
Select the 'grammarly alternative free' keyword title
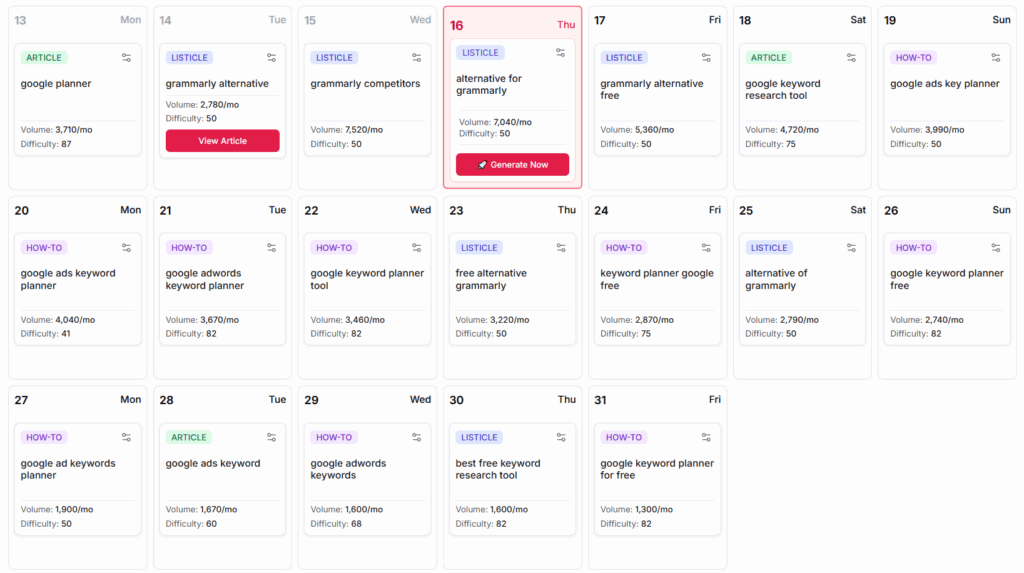click(651, 90)
